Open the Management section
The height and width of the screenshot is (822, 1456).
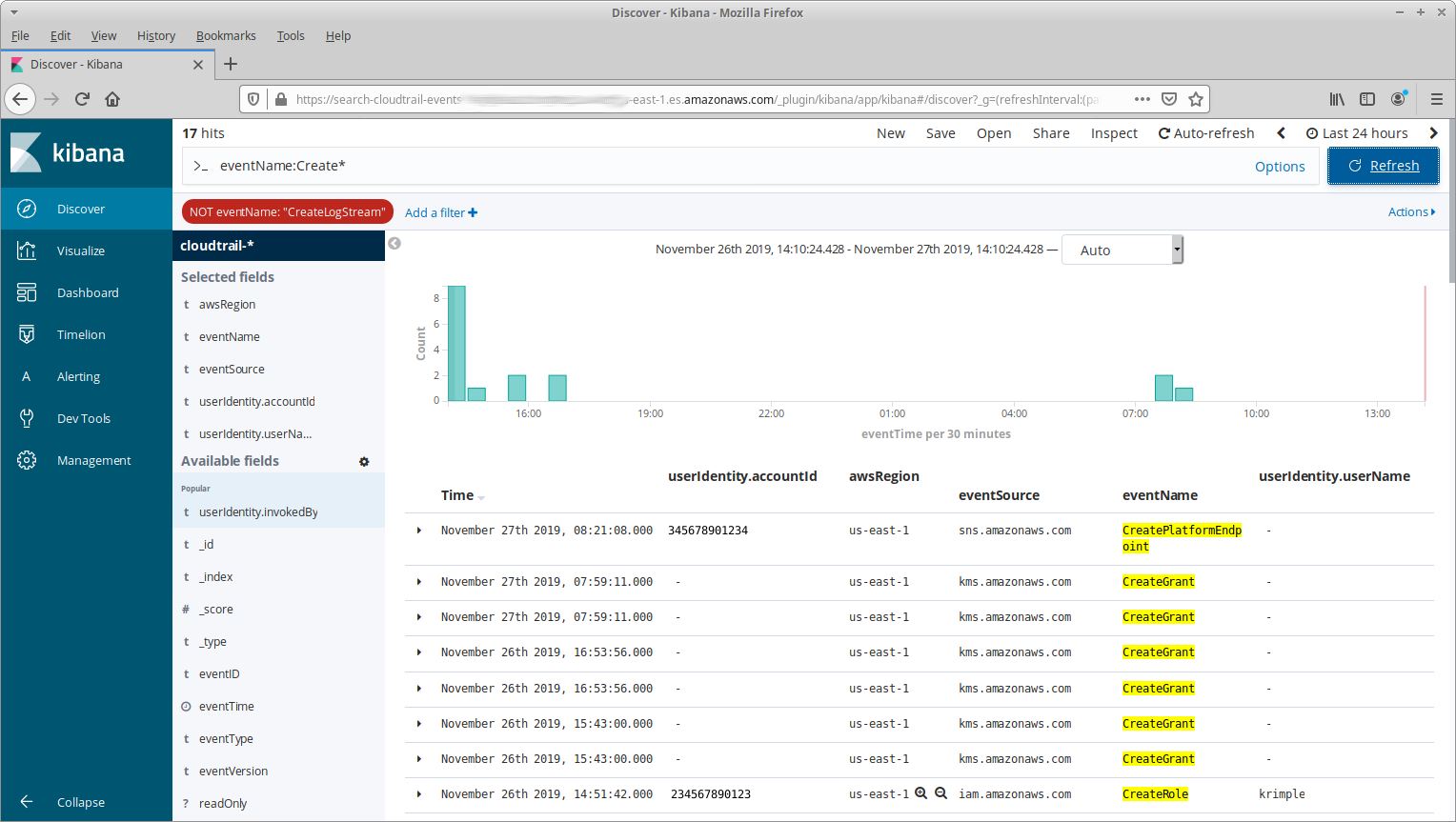tap(93, 460)
